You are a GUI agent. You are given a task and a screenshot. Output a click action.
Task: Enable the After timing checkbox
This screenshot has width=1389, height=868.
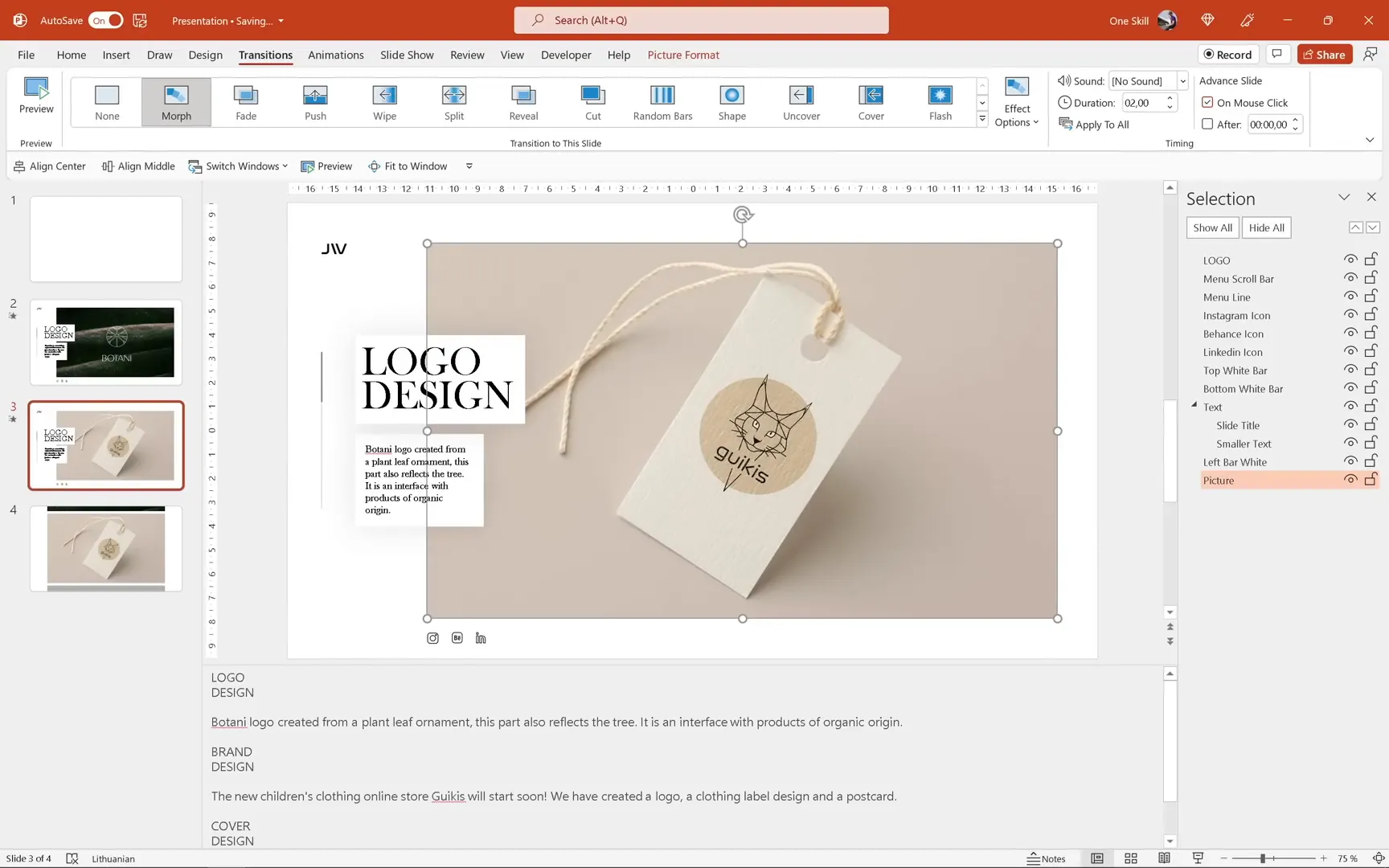point(1207,124)
